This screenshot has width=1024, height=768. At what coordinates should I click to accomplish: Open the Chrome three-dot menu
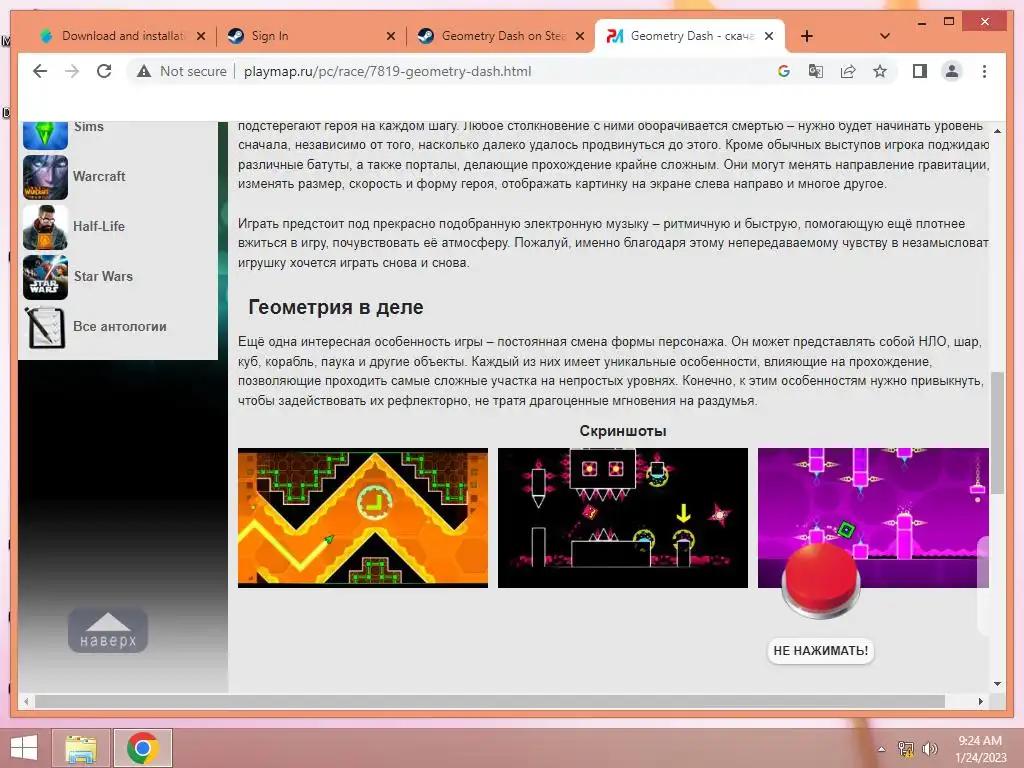click(984, 71)
